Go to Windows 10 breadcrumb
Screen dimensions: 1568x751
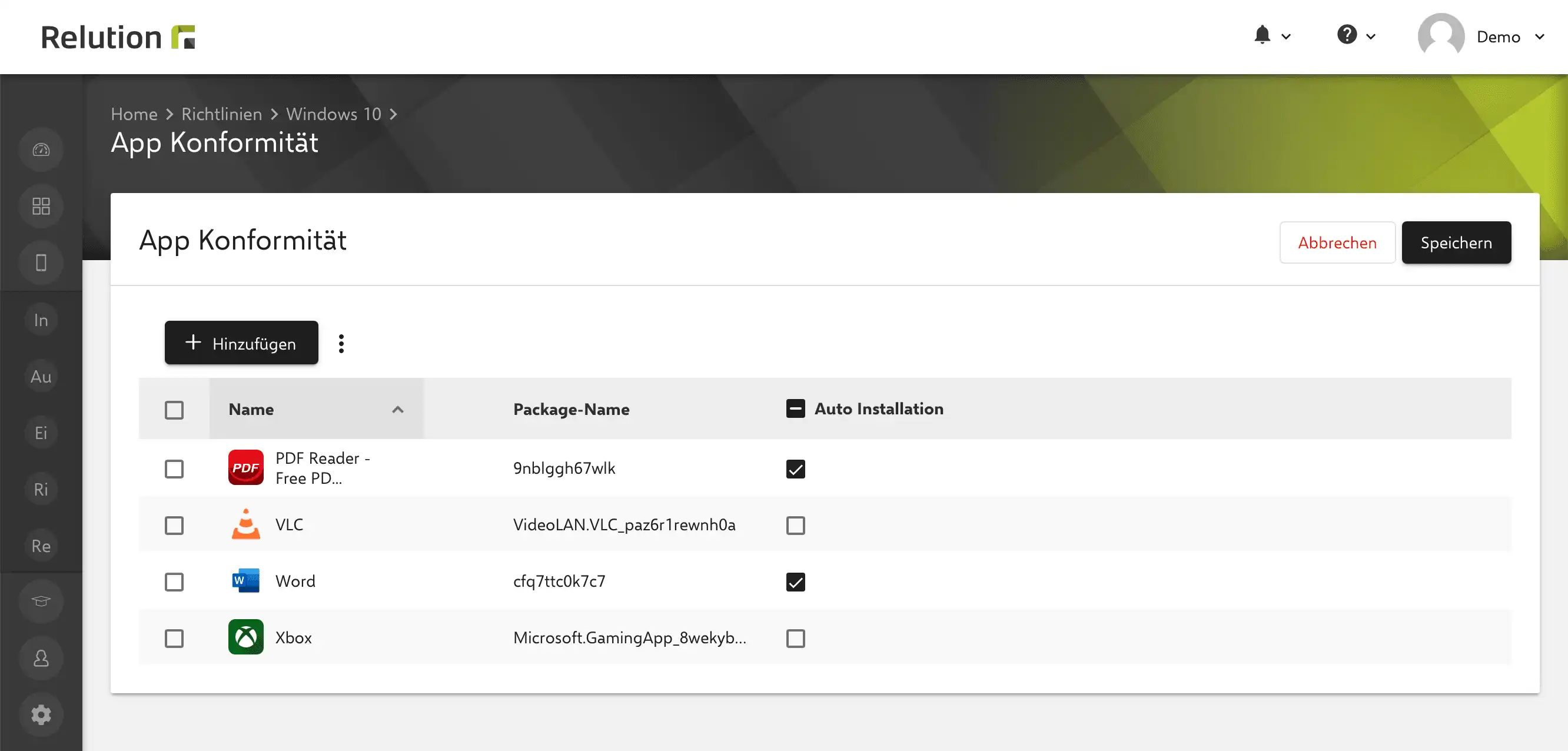334,114
